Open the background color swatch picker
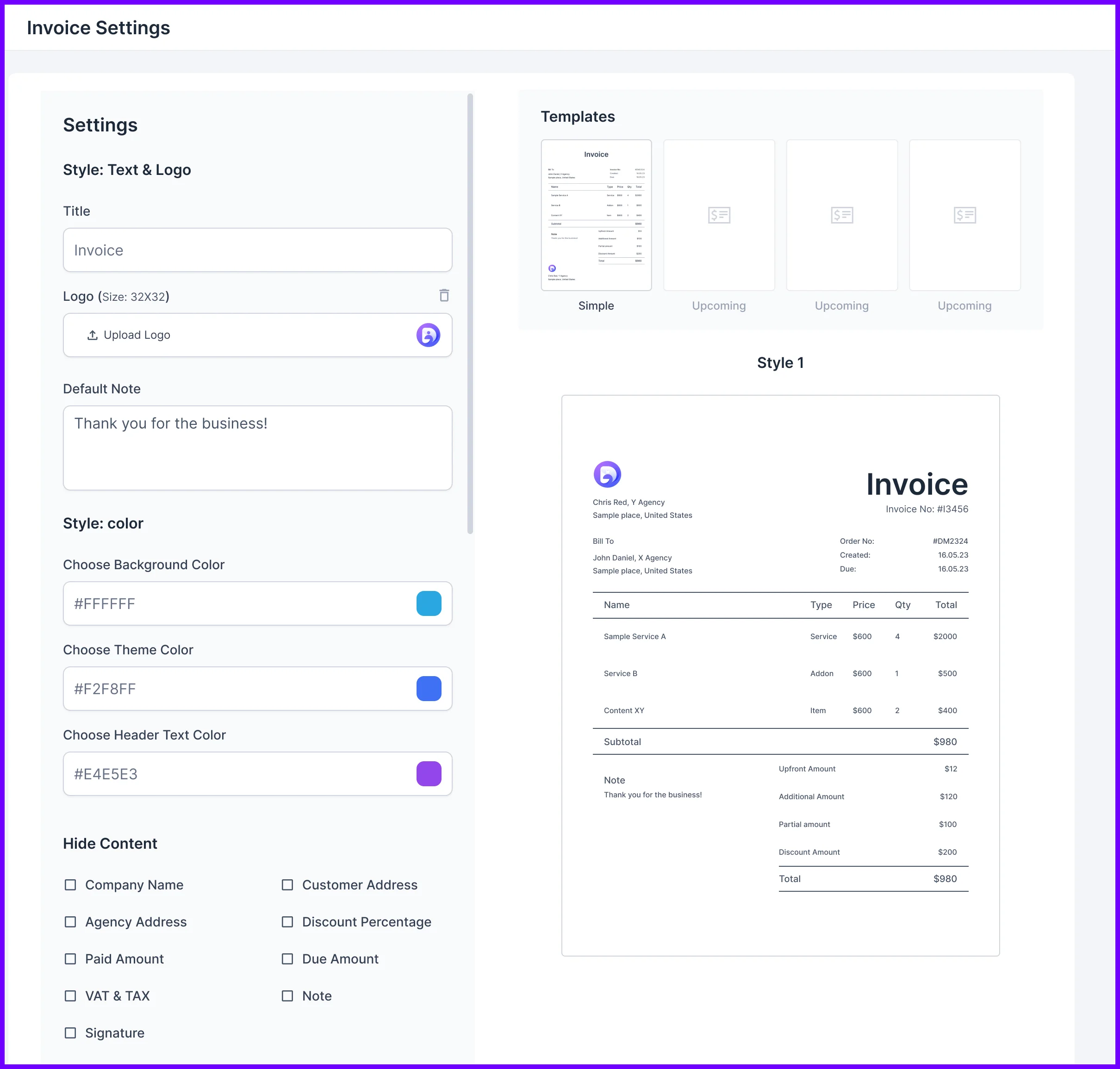This screenshot has width=1120, height=1069. coord(429,603)
